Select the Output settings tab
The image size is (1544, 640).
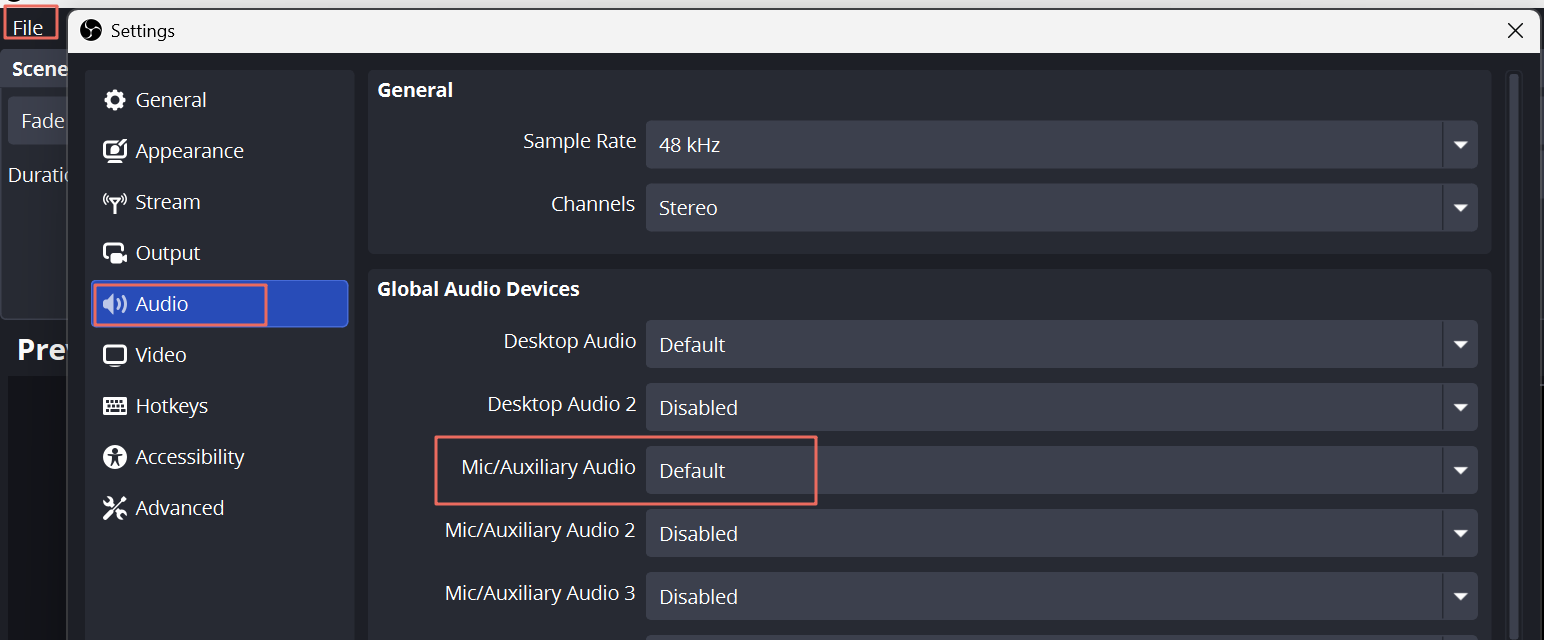click(220, 253)
